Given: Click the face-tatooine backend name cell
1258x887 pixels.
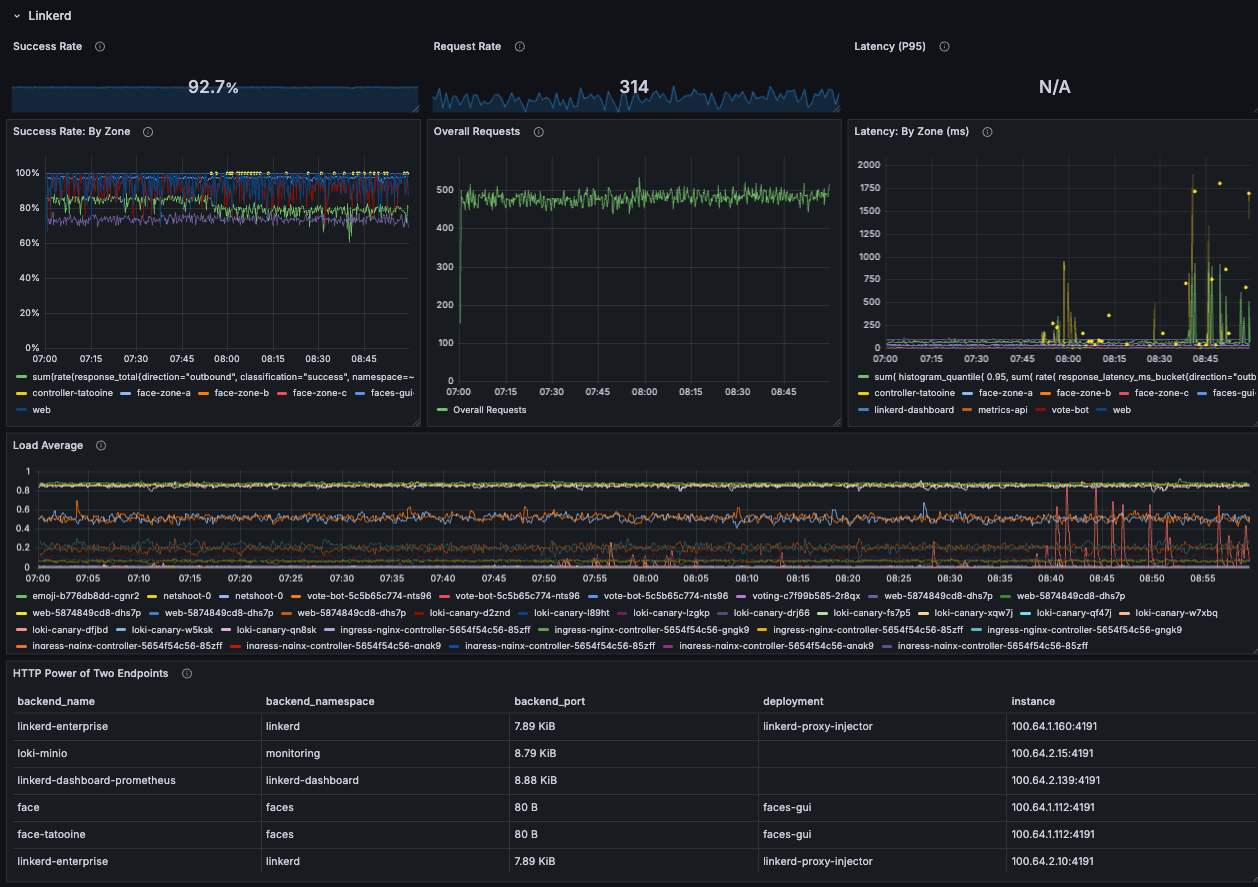Looking at the screenshot, I should pos(137,834).
